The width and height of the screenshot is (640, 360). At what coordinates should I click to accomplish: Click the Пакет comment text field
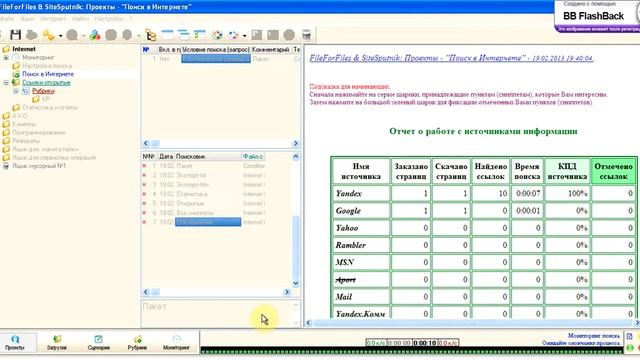(217, 314)
